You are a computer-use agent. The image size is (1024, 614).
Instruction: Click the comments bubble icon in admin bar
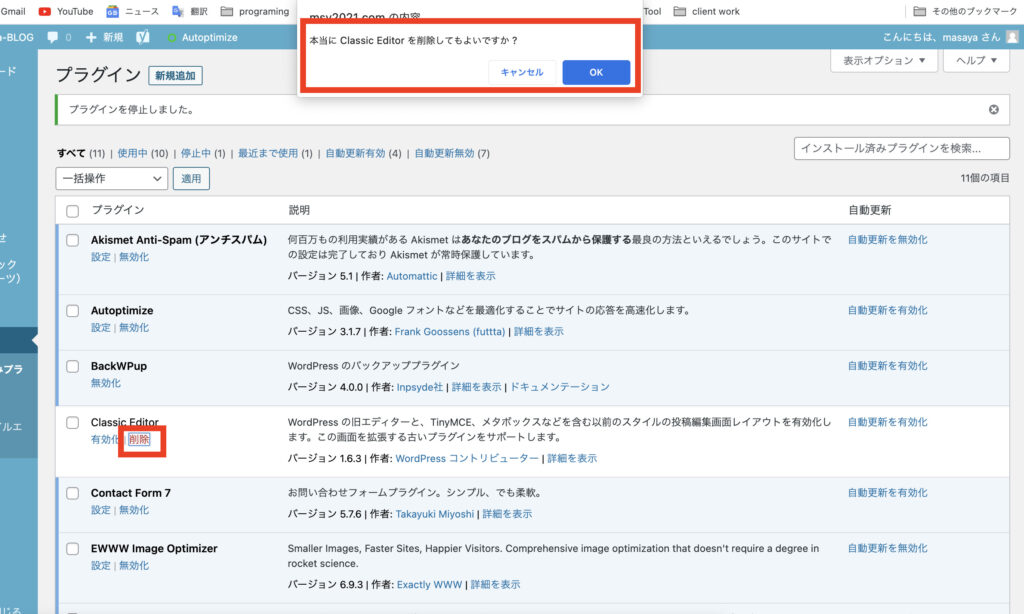click(53, 37)
